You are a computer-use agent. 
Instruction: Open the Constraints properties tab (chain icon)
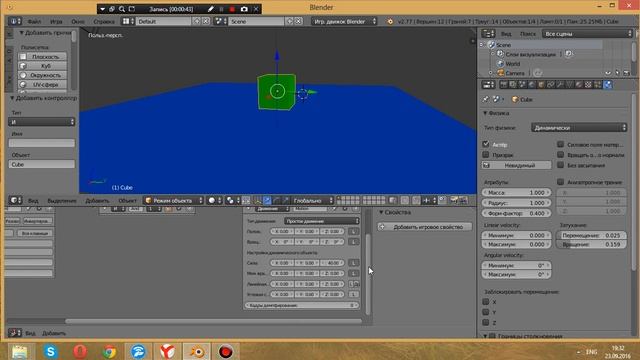pos(551,84)
